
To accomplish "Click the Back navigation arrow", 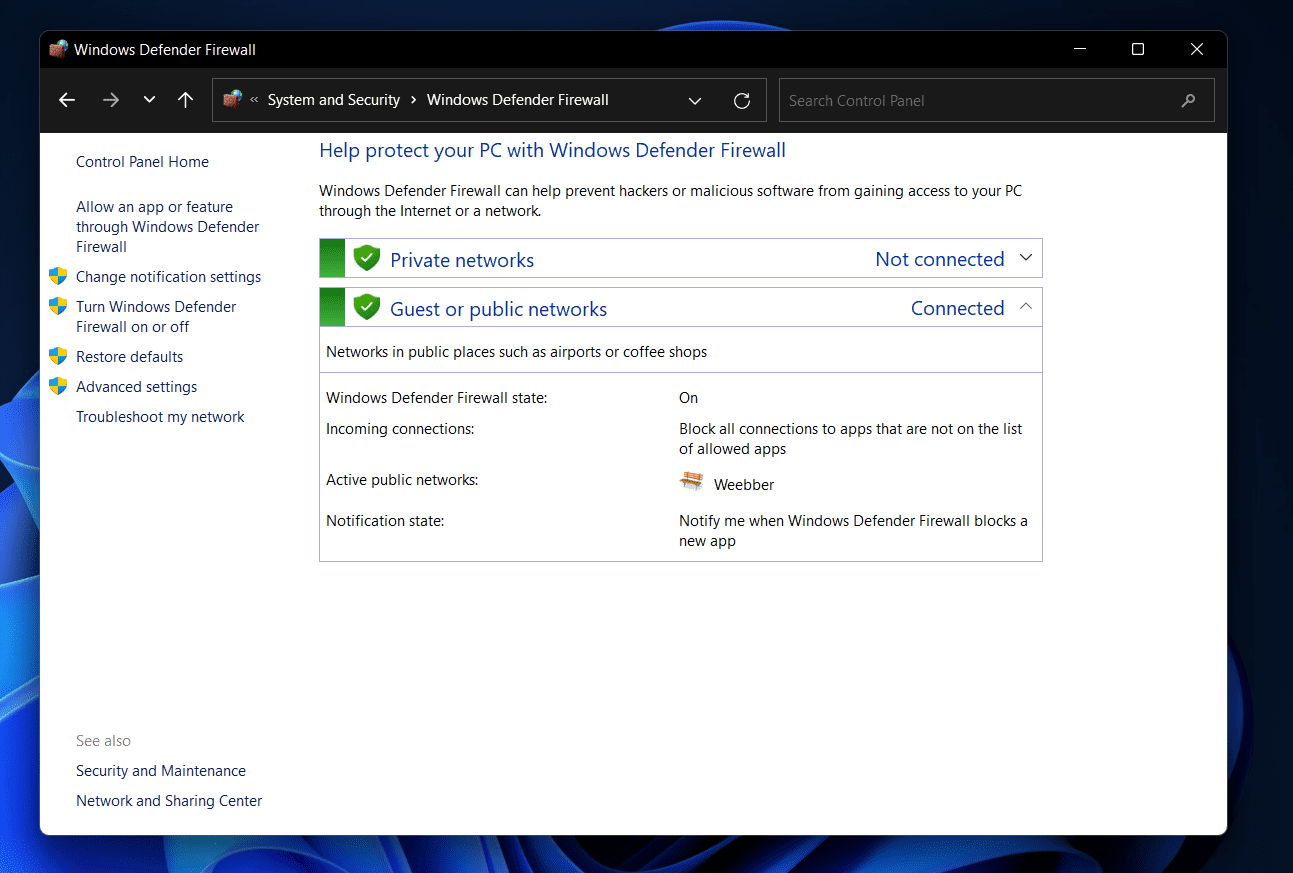I will pyautogui.click(x=67, y=100).
